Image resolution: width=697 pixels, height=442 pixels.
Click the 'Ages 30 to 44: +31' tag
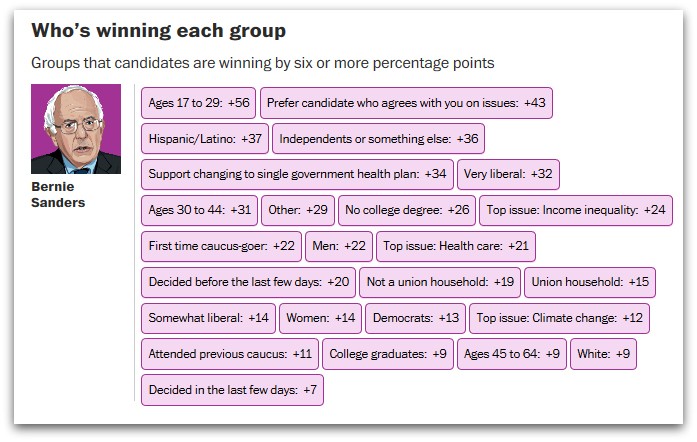pos(199,210)
